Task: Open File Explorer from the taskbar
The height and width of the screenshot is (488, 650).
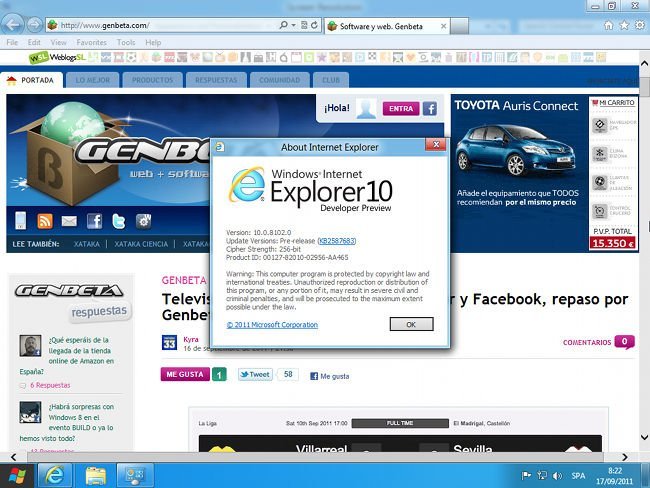Action: click(x=96, y=475)
